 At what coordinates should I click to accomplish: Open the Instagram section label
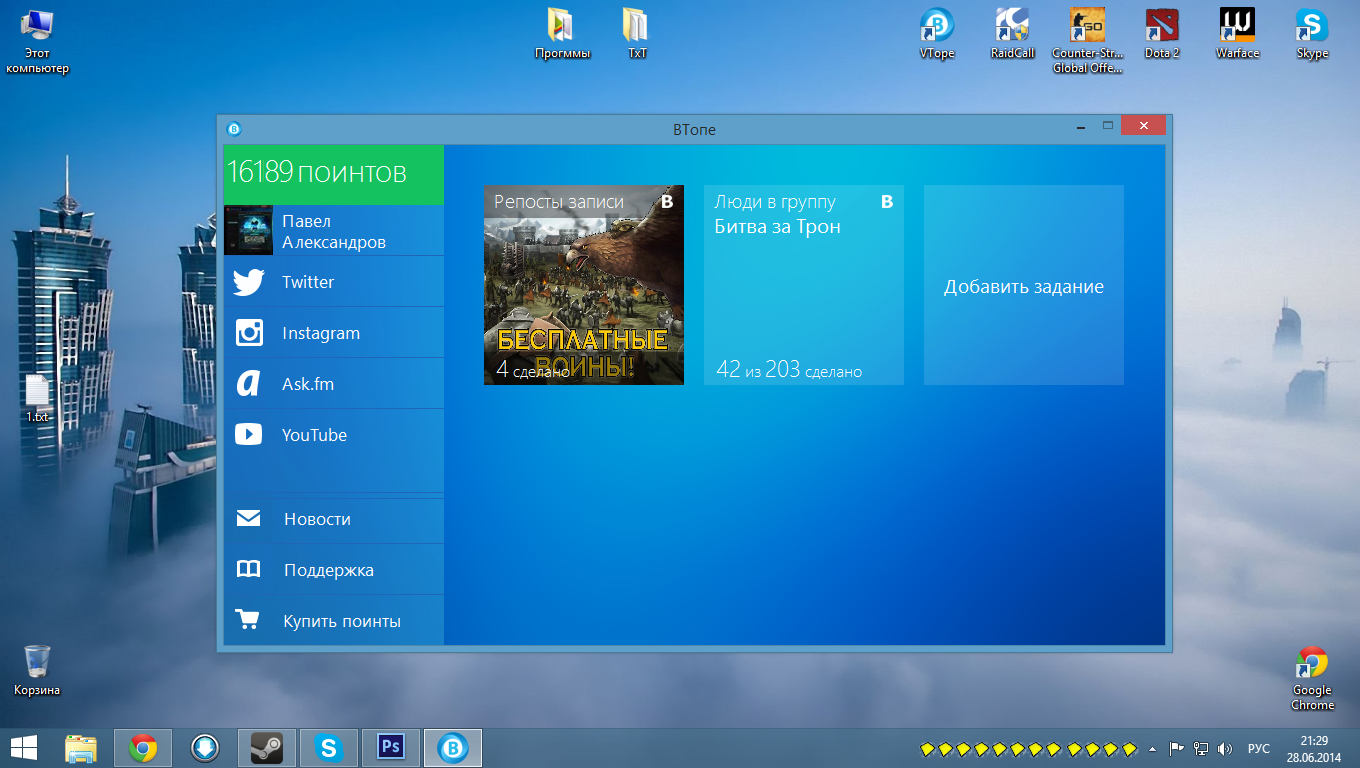click(321, 333)
